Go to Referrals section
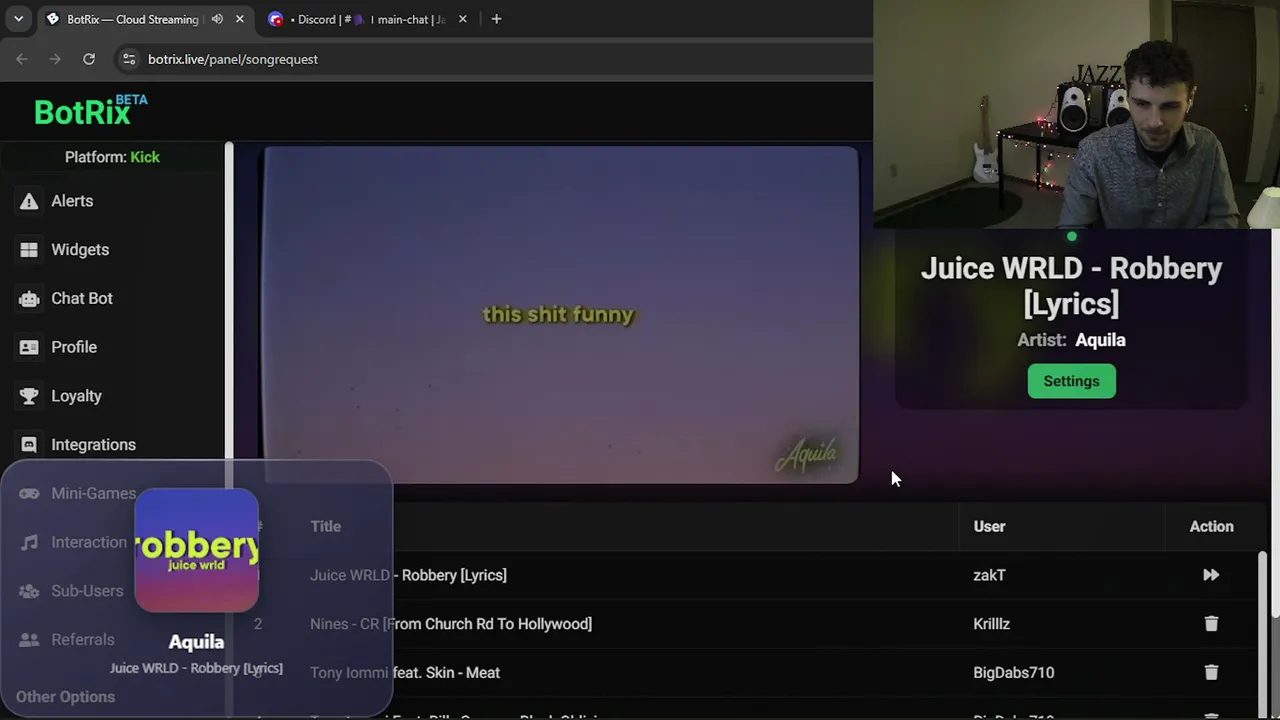 [83, 640]
